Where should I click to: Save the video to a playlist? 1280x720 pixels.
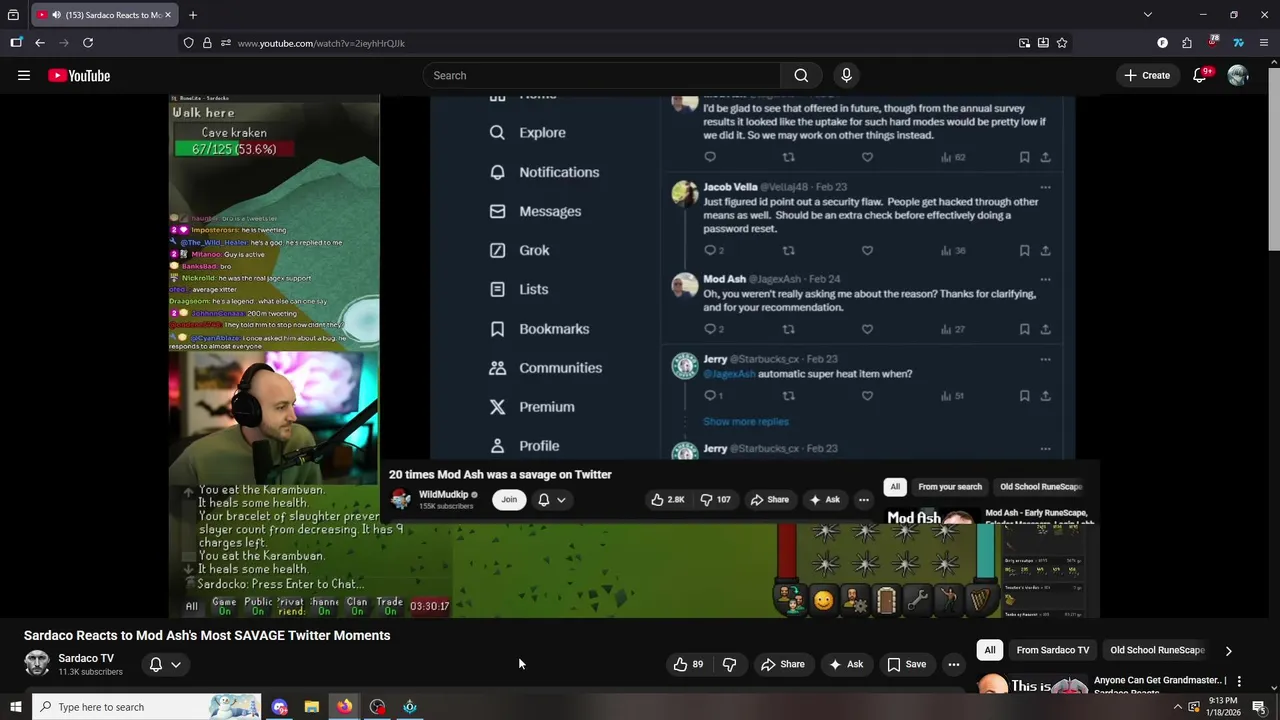tap(906, 664)
